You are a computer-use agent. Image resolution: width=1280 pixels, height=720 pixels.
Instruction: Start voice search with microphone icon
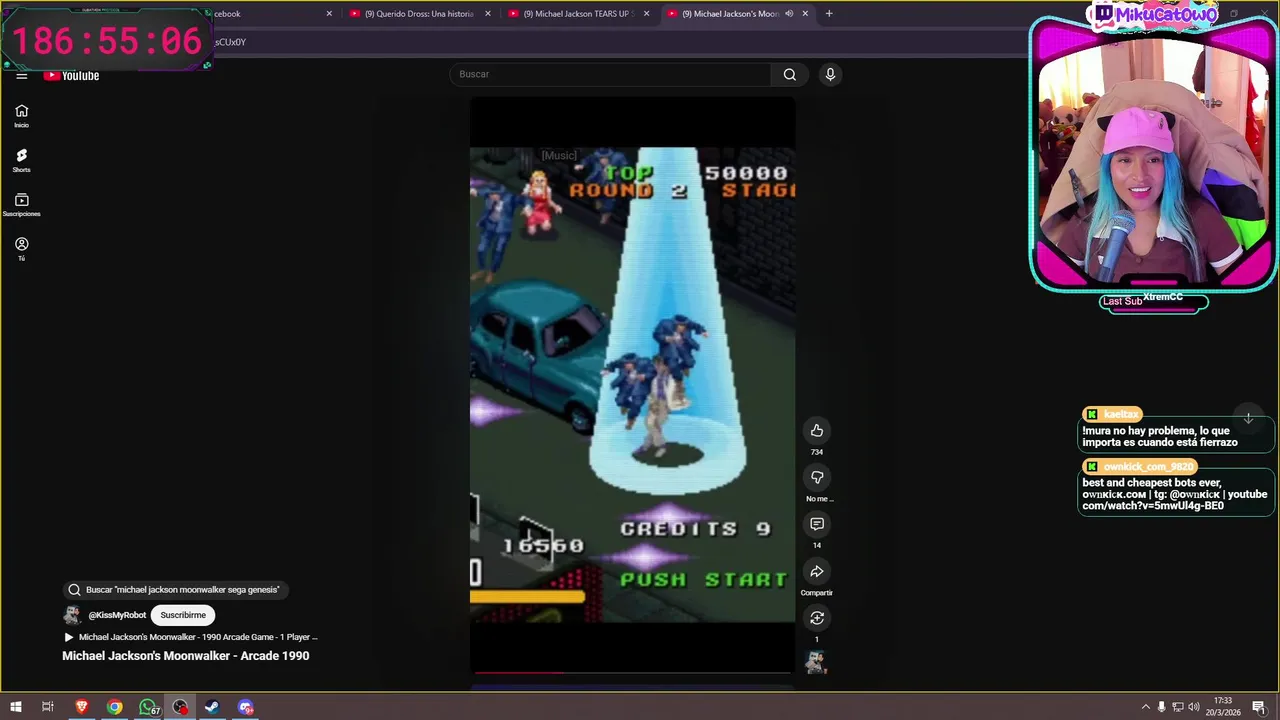click(830, 74)
